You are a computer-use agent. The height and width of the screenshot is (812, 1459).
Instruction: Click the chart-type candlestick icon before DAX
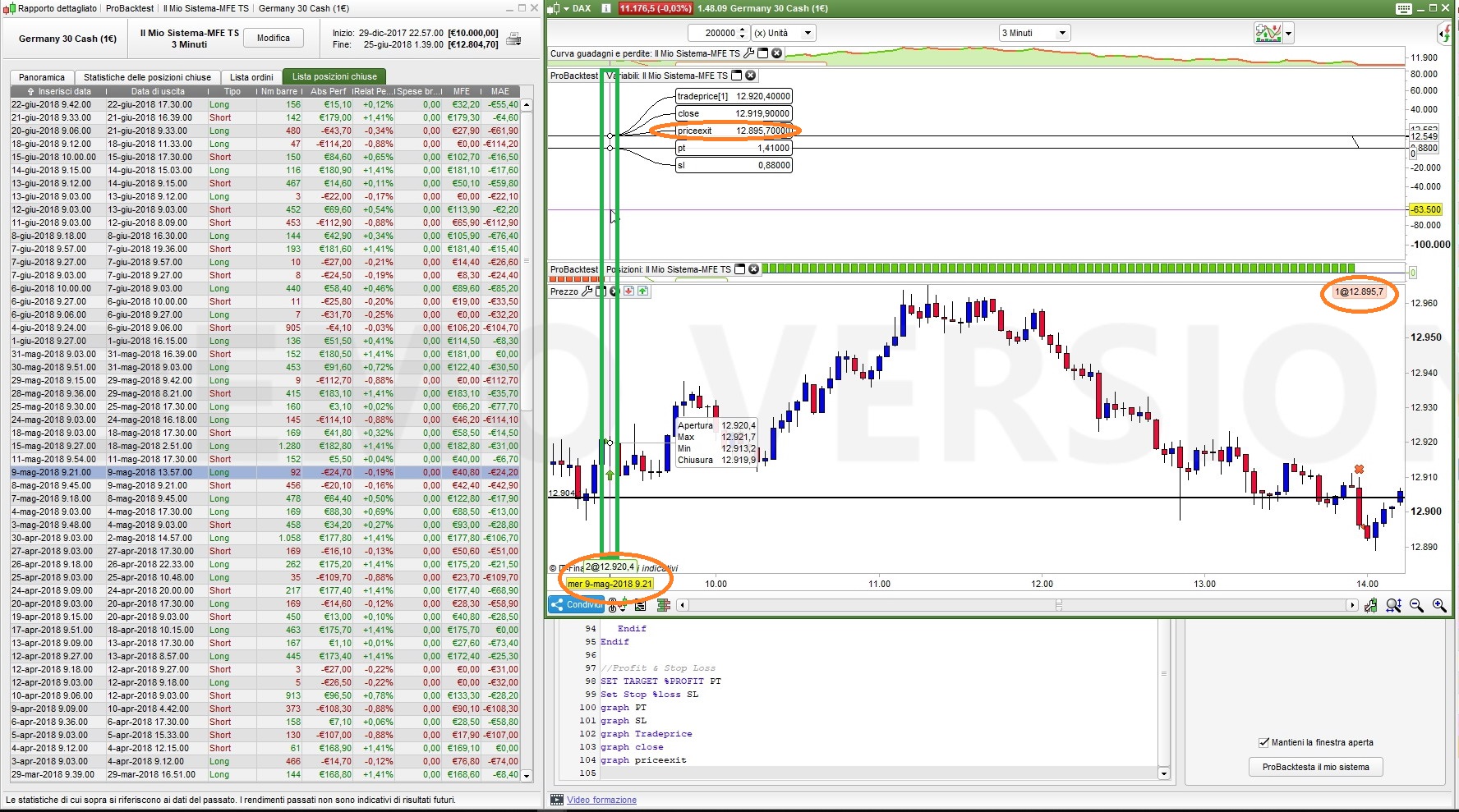(553, 8)
